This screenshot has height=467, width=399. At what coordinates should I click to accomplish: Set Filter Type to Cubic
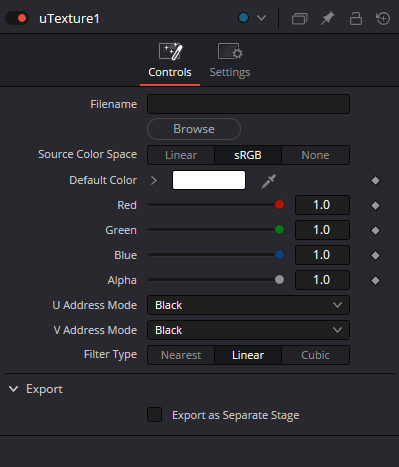pos(315,355)
